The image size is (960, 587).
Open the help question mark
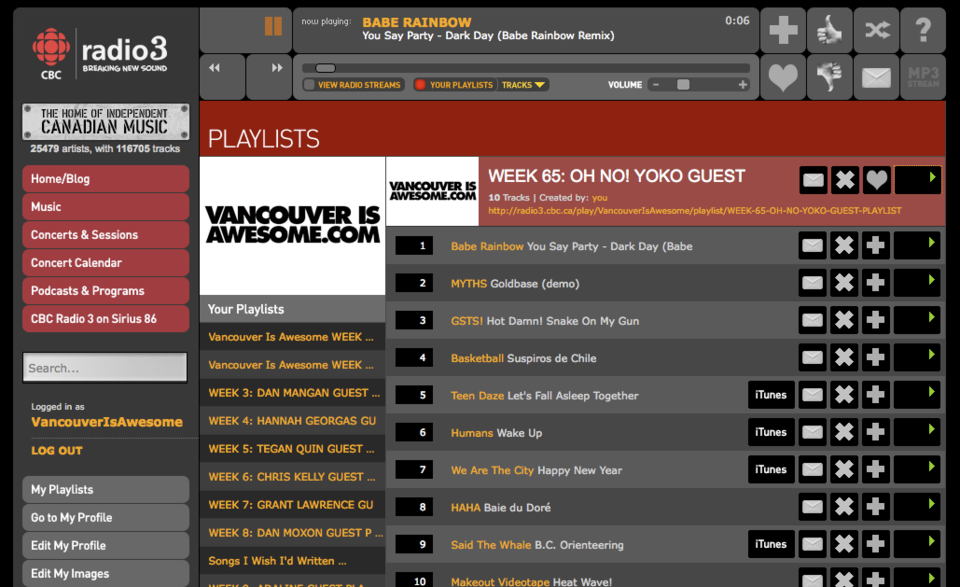(923, 29)
